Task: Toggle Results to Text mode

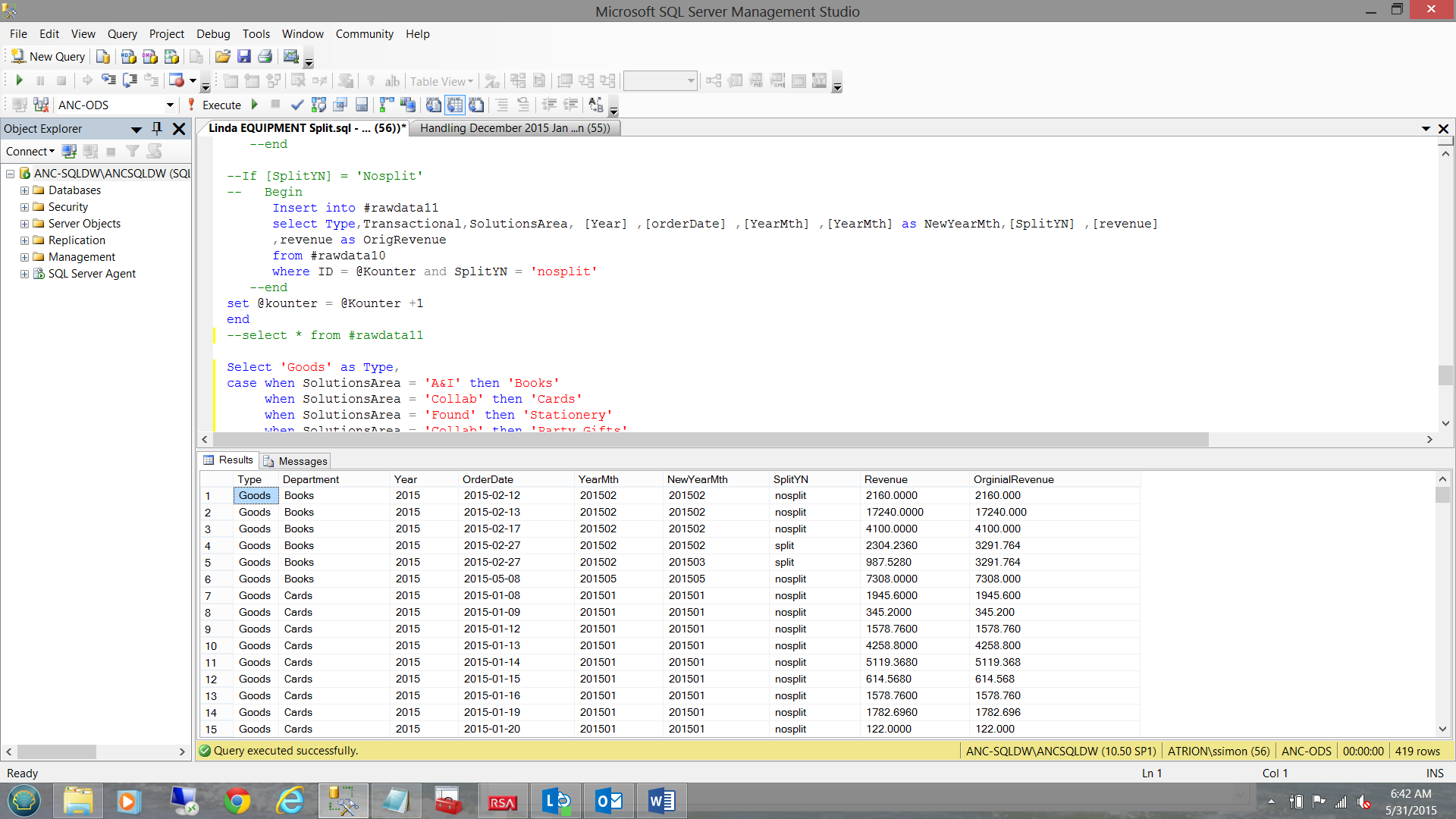Action: pyautogui.click(x=433, y=105)
